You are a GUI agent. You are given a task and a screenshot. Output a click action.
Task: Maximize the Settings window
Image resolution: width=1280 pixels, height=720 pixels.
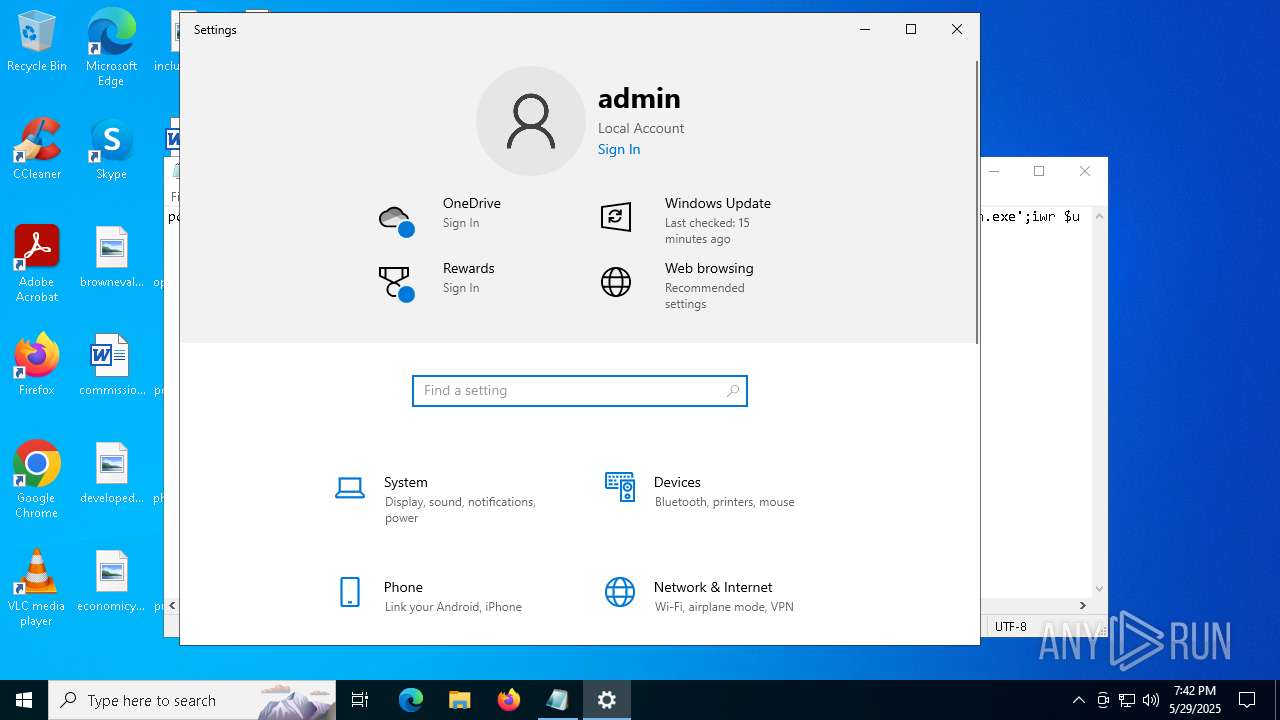tap(911, 29)
